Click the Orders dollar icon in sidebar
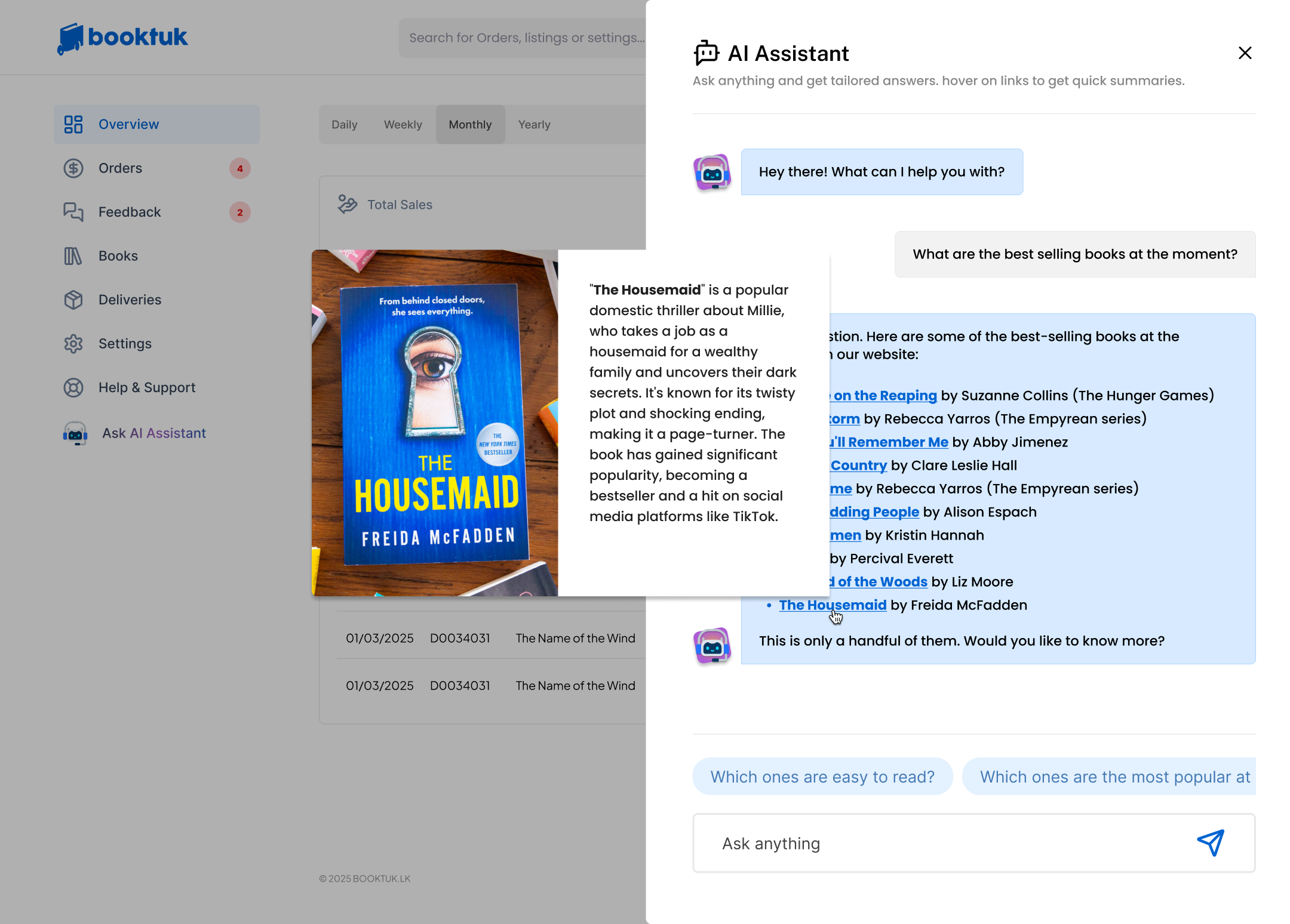The image size is (1290, 924). (73, 168)
